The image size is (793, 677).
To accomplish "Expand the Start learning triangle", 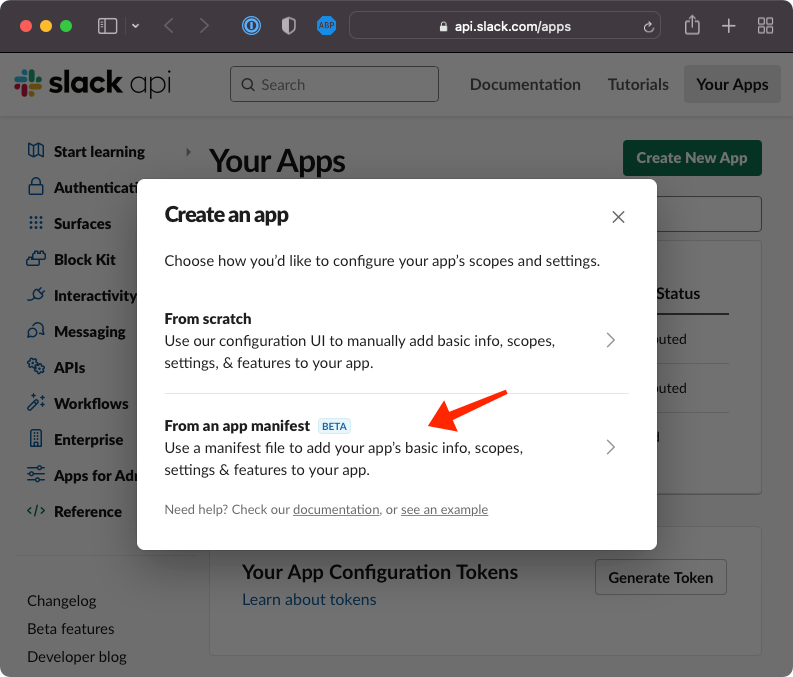I will point(188,152).
